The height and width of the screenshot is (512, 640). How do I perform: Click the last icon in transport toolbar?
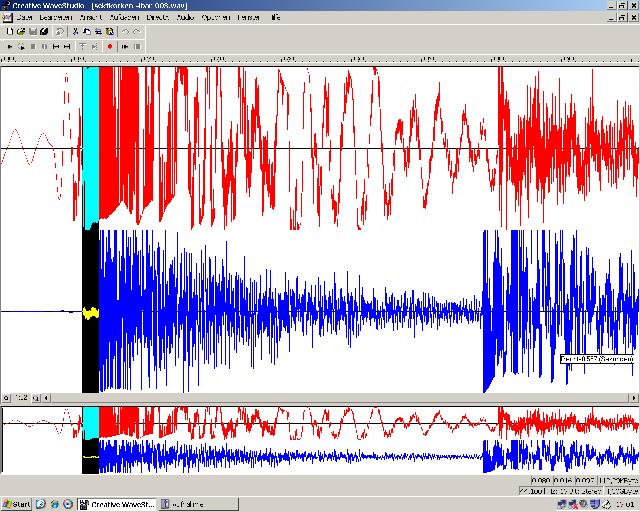tap(137, 47)
